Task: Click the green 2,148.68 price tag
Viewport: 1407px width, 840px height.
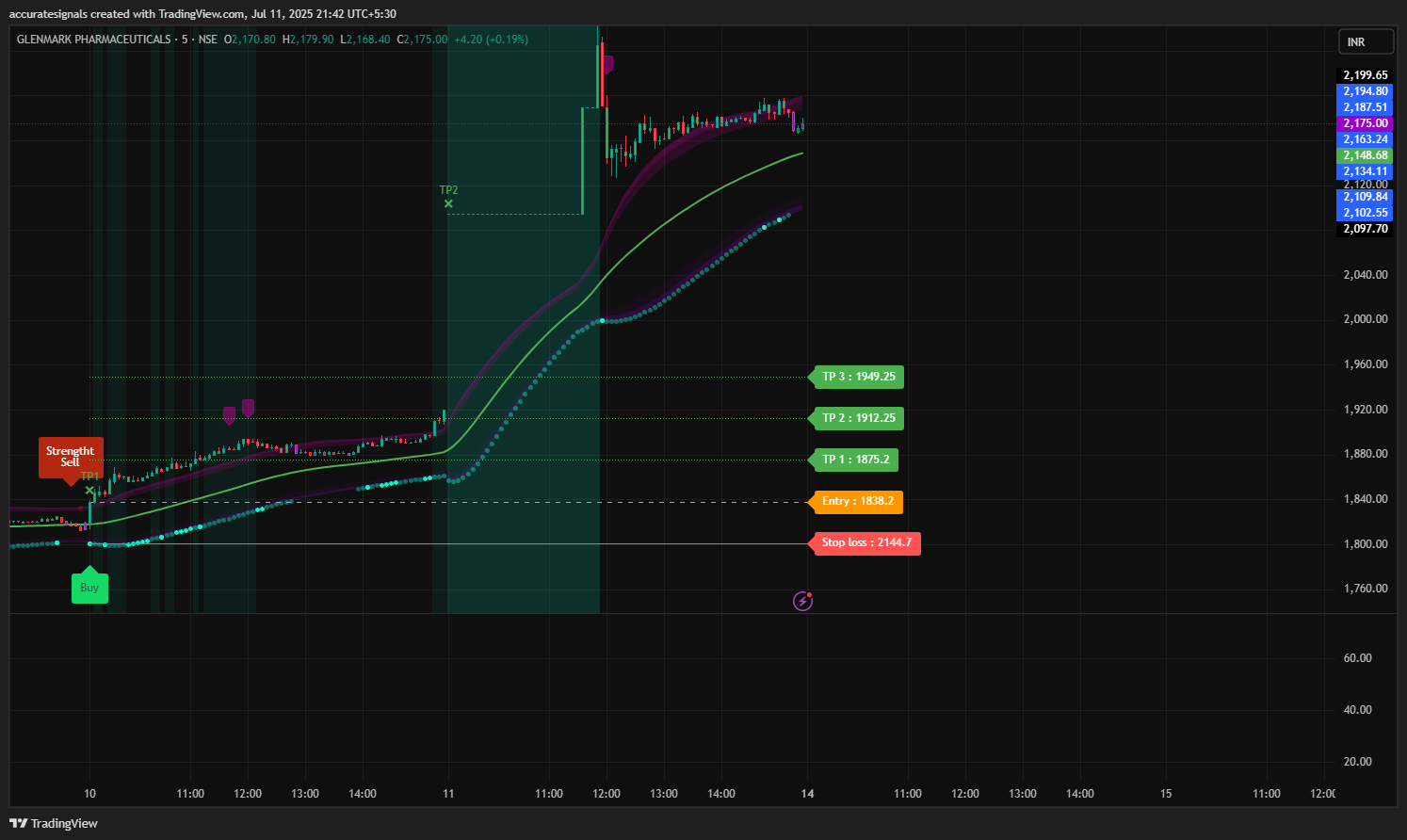Action: (1365, 155)
